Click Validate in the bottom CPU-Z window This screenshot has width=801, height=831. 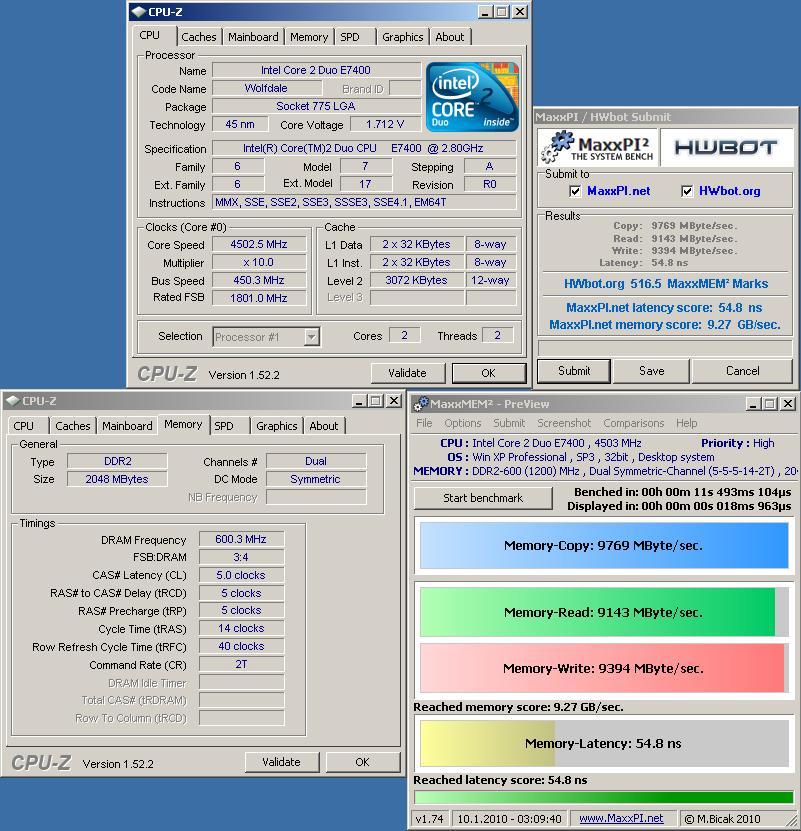(281, 762)
